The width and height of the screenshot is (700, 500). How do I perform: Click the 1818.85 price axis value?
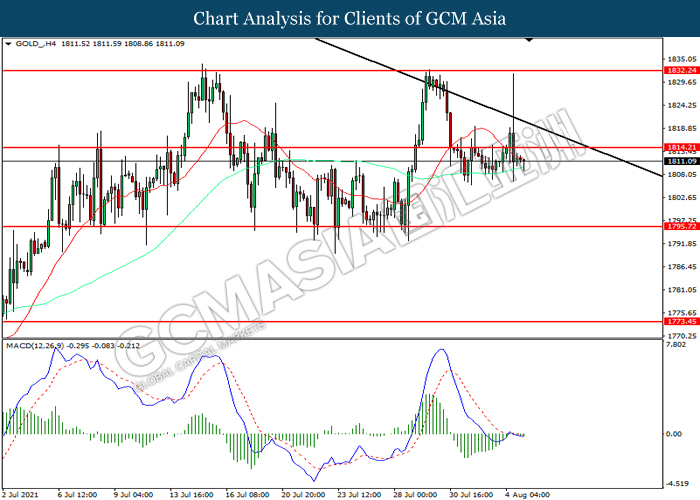tap(682, 129)
